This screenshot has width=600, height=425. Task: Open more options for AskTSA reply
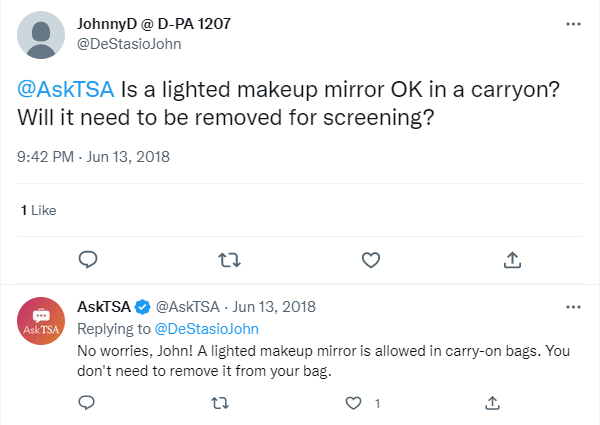(x=573, y=306)
